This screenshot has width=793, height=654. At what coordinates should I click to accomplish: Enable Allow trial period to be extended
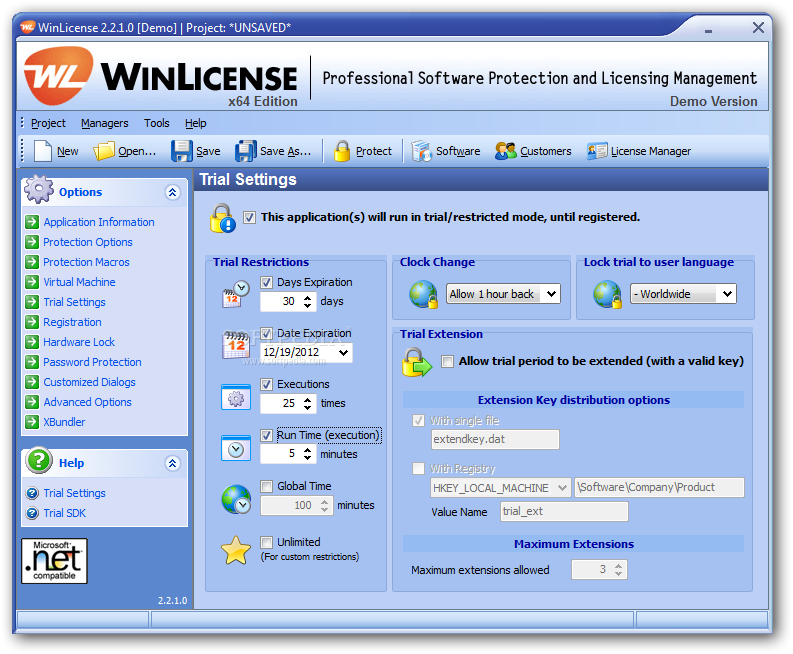click(x=447, y=361)
